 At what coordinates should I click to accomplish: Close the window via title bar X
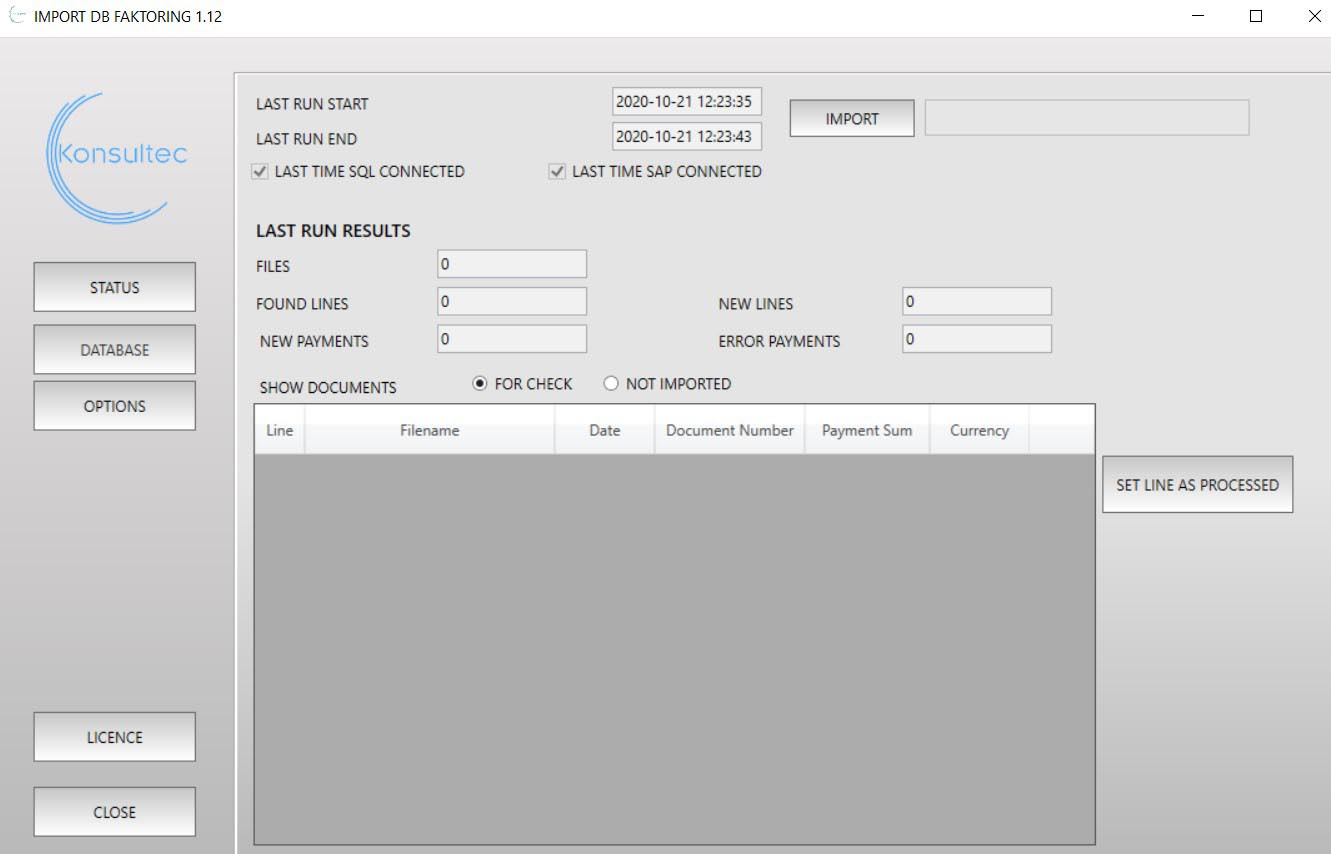(1315, 16)
